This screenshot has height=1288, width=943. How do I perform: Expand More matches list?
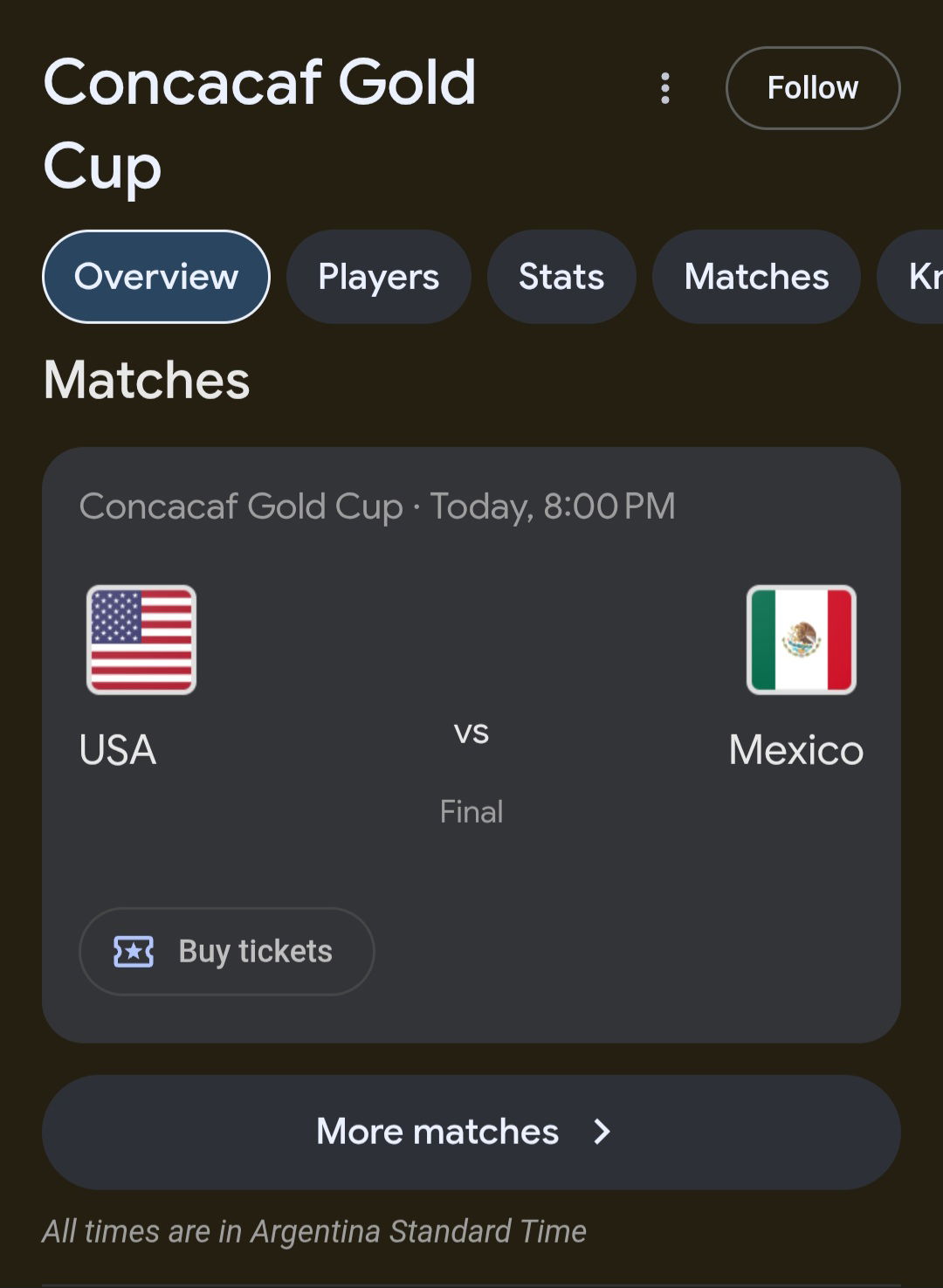471,1132
